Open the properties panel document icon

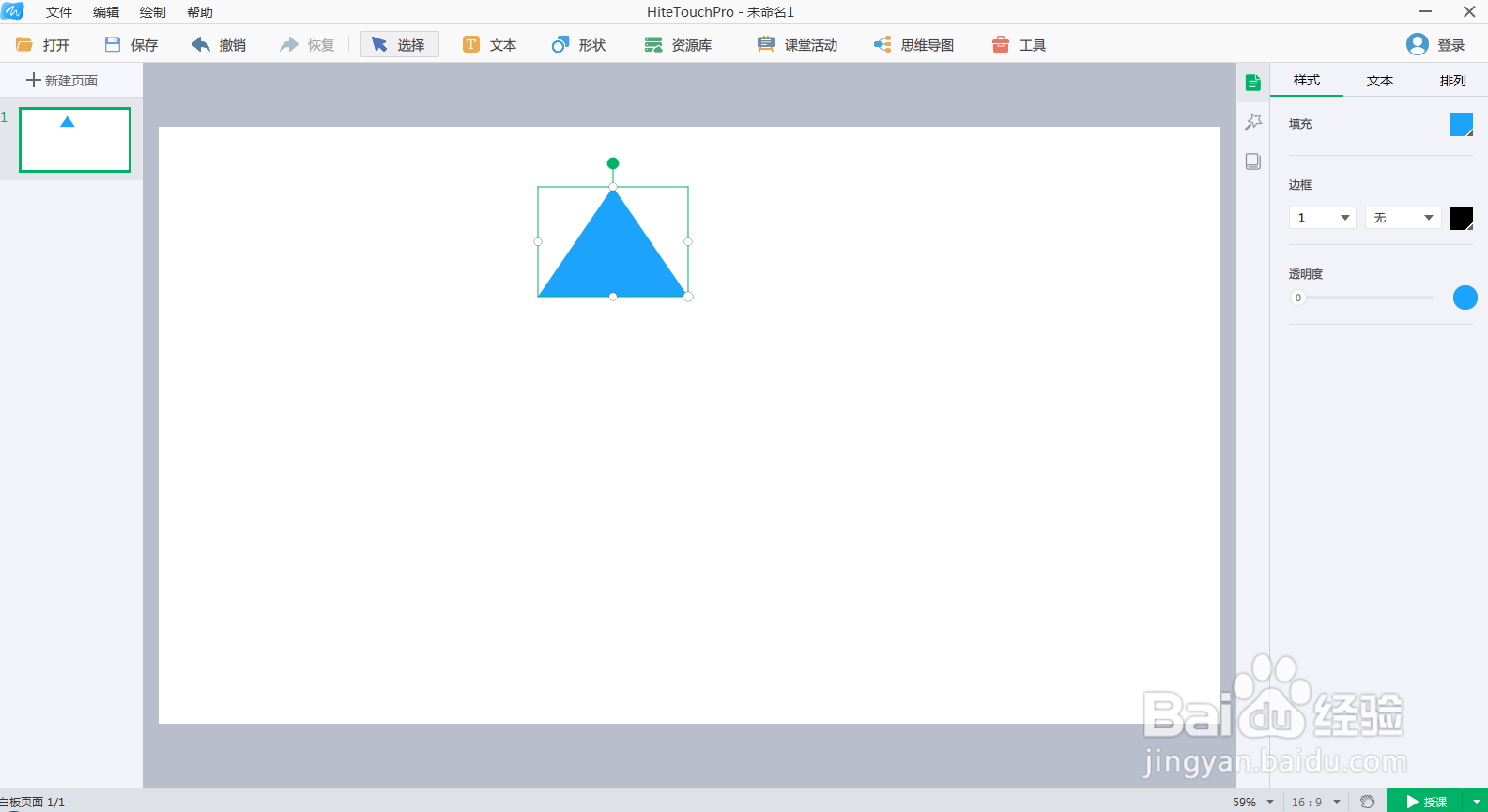[1253, 83]
